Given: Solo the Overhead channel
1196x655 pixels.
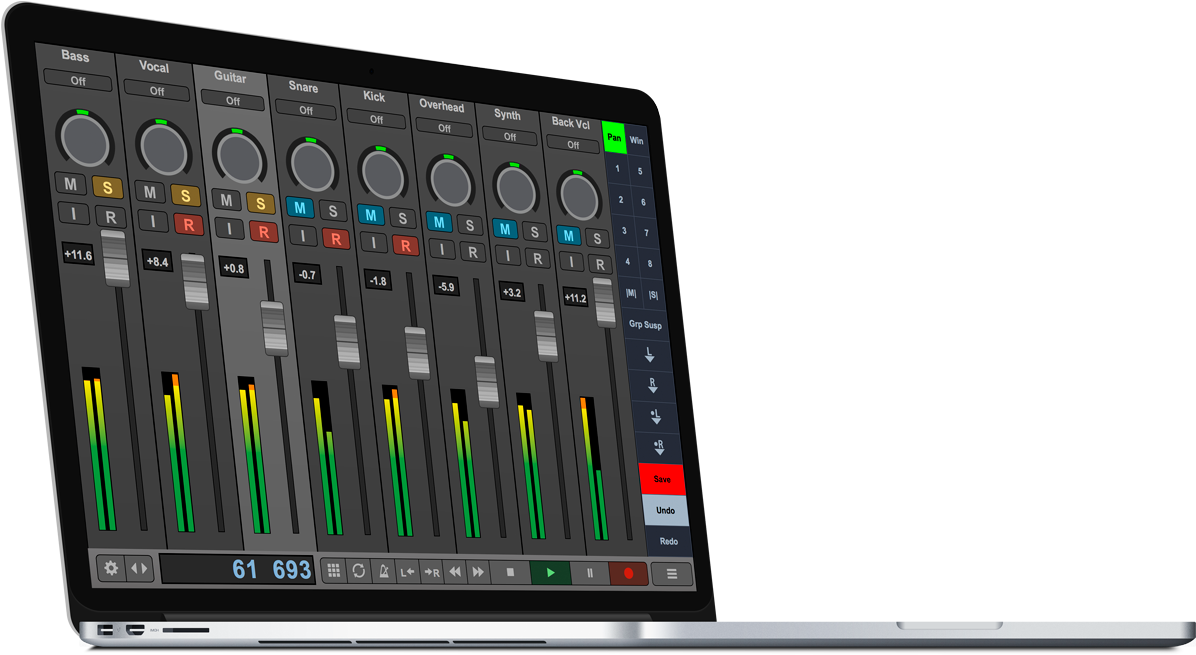Looking at the screenshot, I should point(470,225).
